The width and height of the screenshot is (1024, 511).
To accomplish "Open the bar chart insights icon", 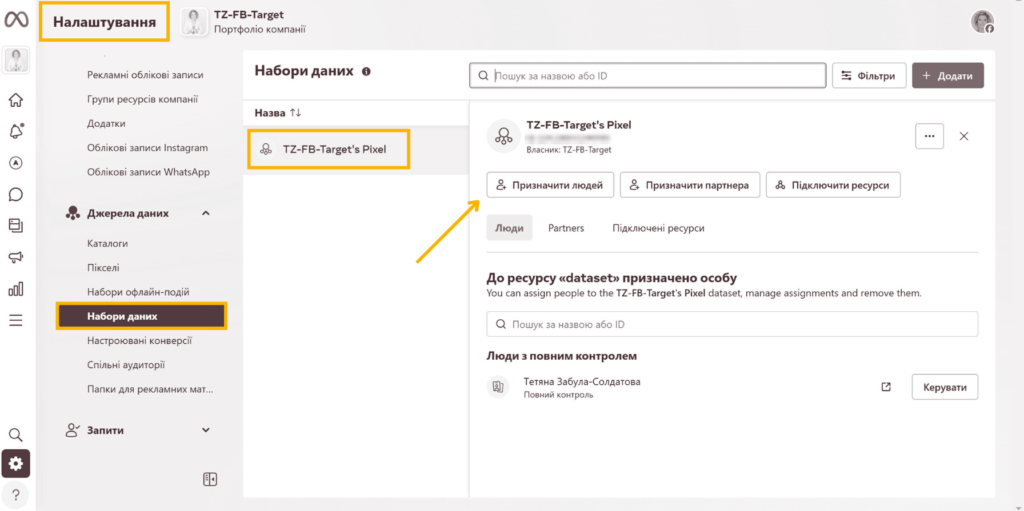I will pos(16,288).
